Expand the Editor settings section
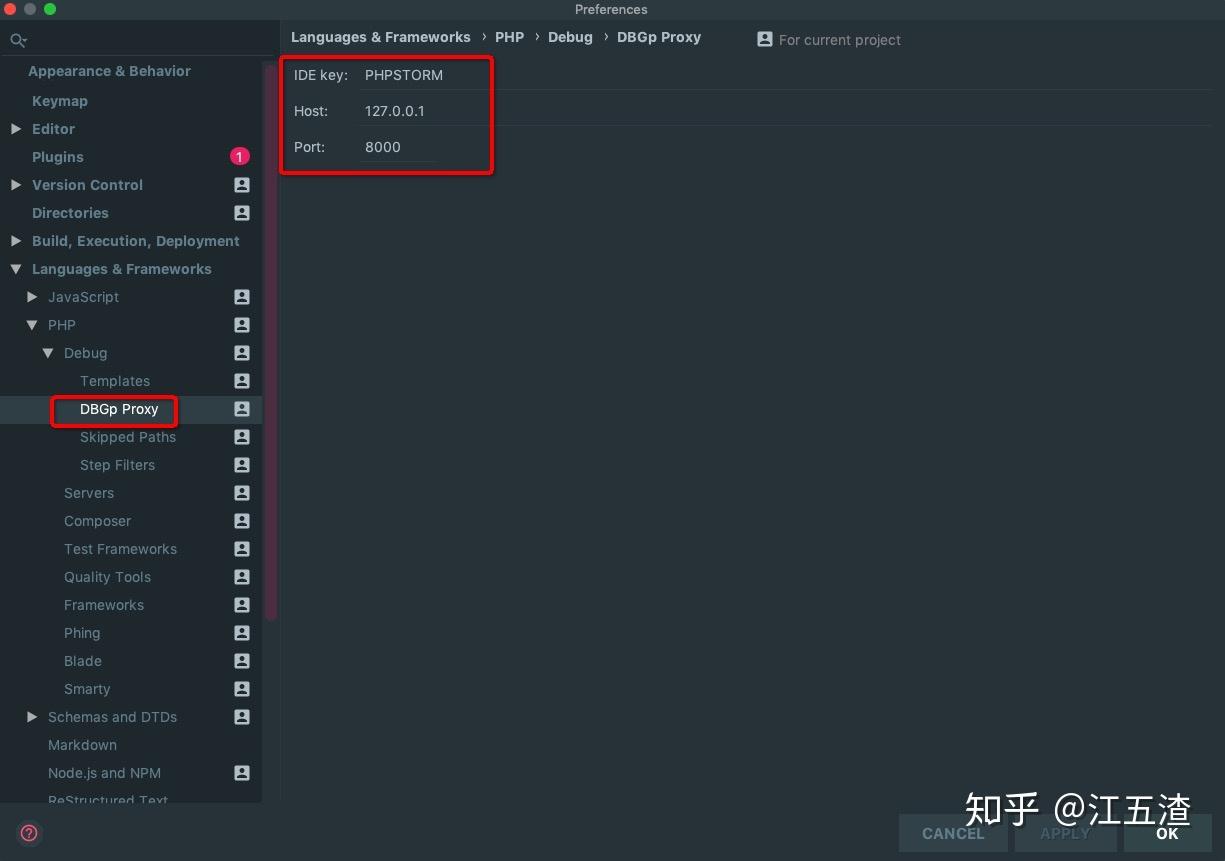This screenshot has height=861, width=1225. coord(16,129)
